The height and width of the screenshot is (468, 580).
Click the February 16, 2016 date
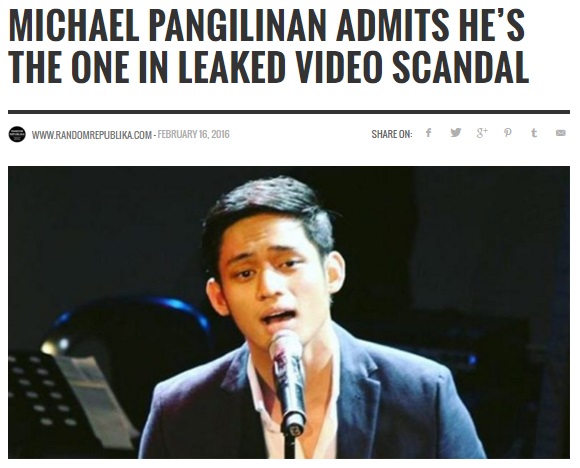tap(193, 134)
